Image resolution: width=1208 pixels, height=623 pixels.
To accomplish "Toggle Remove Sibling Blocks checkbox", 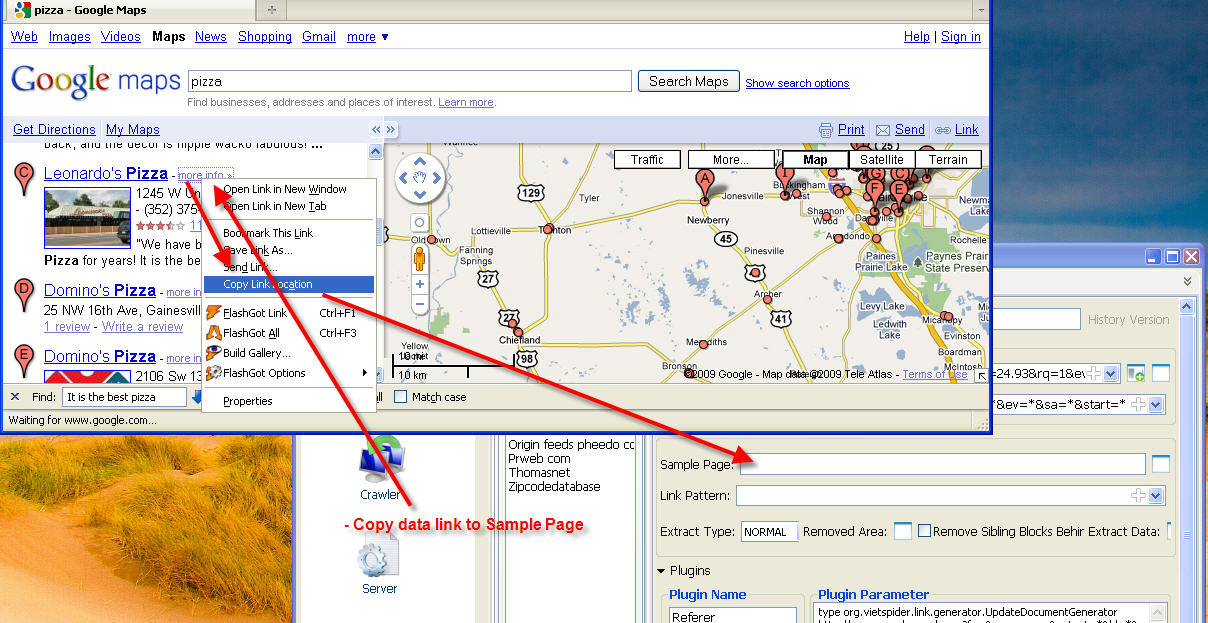I will pos(925,531).
